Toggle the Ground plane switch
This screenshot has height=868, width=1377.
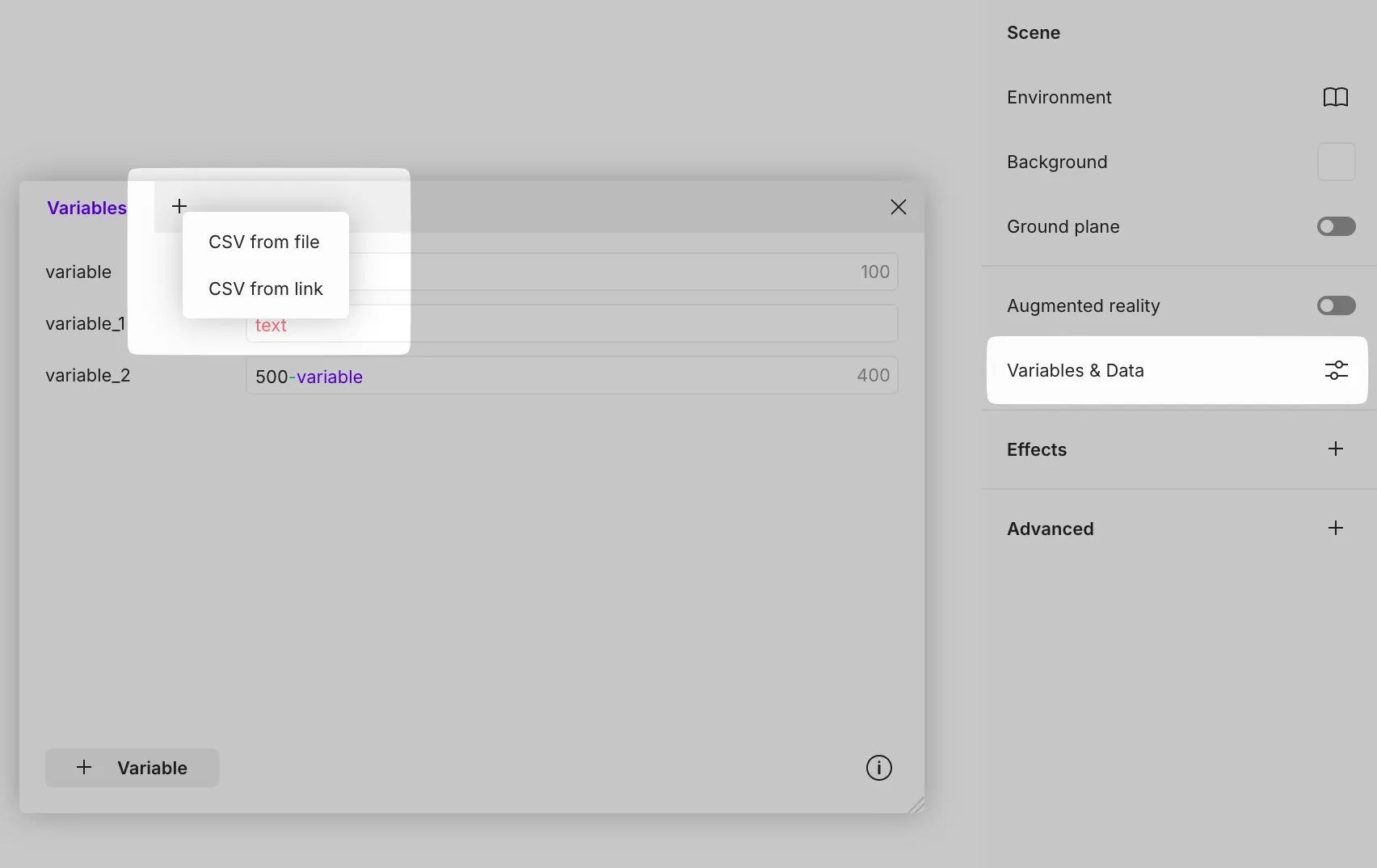tap(1336, 226)
